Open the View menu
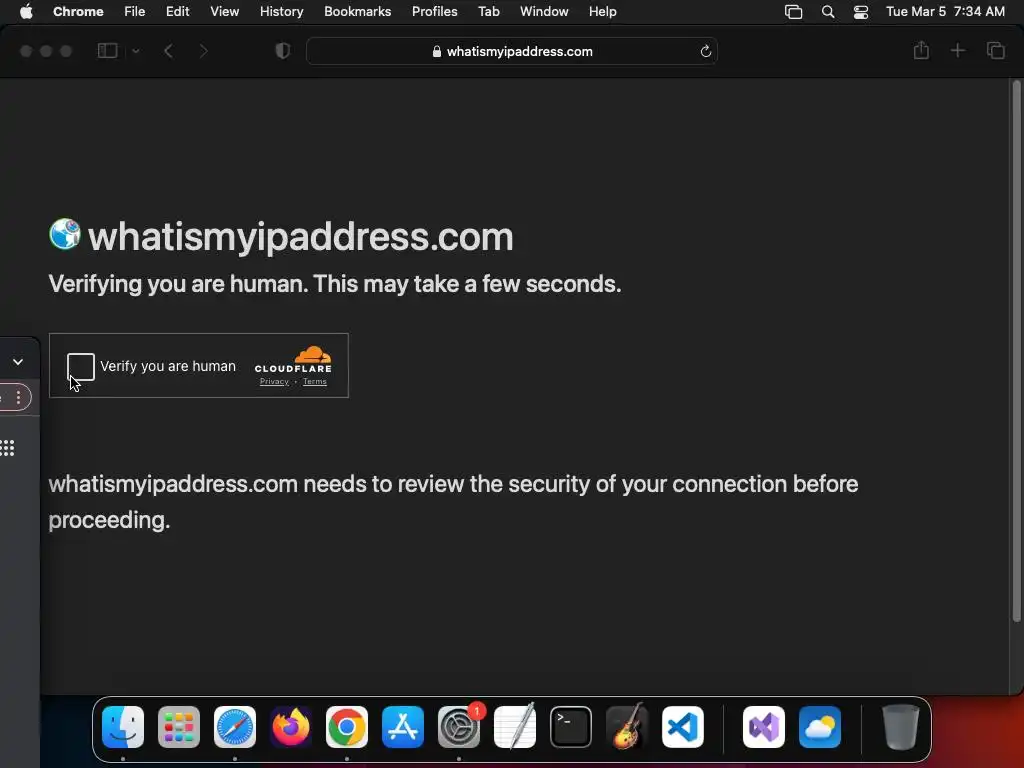 click(224, 12)
